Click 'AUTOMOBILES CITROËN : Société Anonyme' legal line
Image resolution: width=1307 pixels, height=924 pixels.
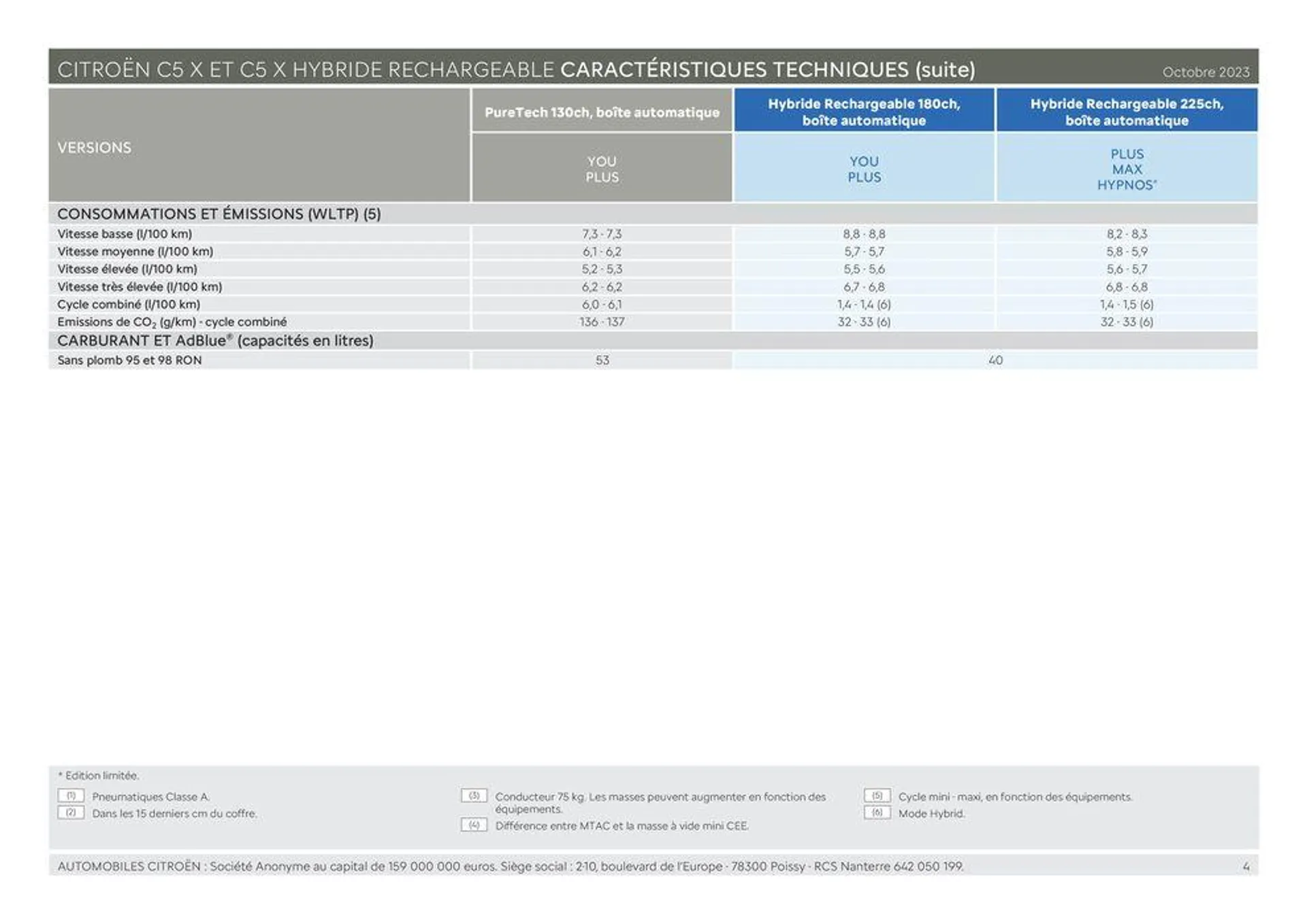coord(511,866)
